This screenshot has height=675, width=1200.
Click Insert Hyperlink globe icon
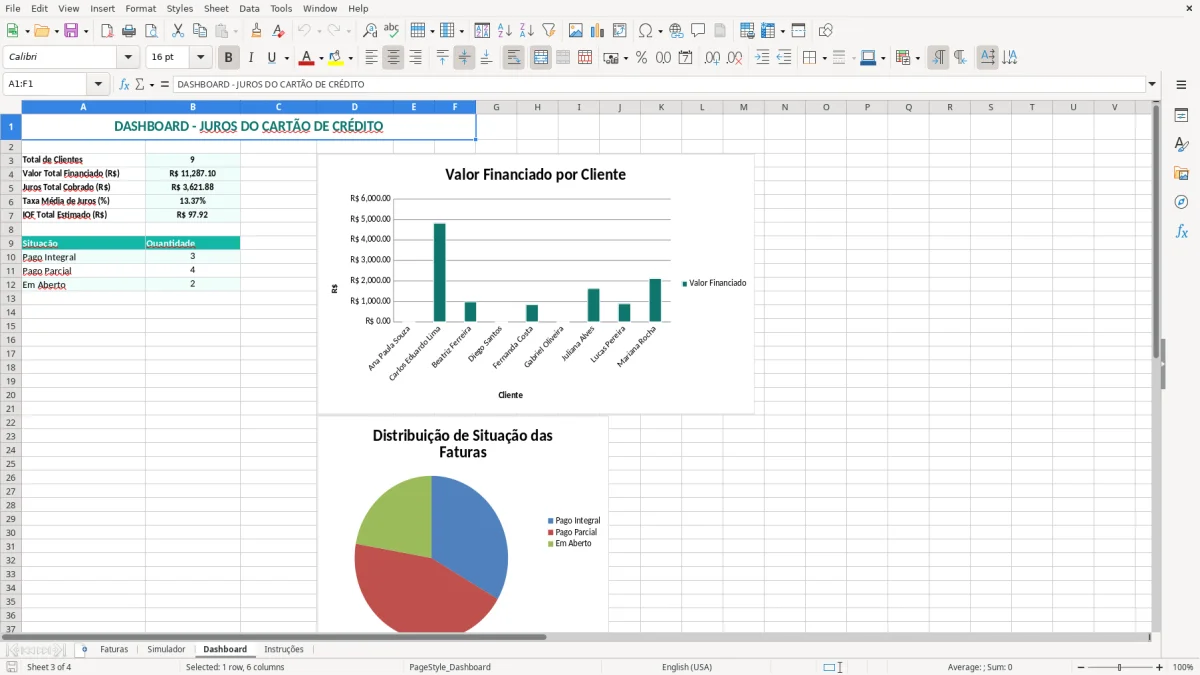[x=676, y=31]
